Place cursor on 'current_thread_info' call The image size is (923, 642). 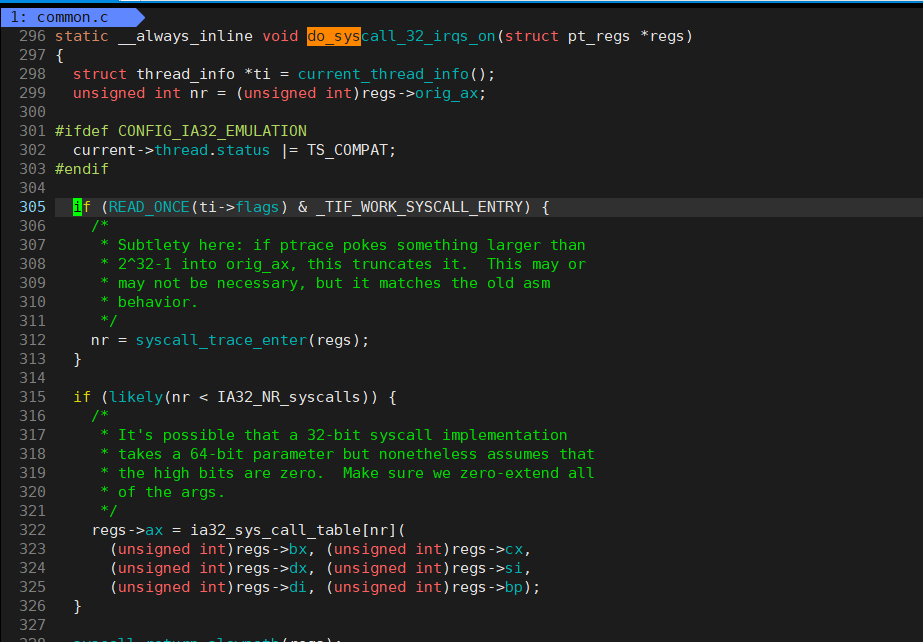[383, 74]
